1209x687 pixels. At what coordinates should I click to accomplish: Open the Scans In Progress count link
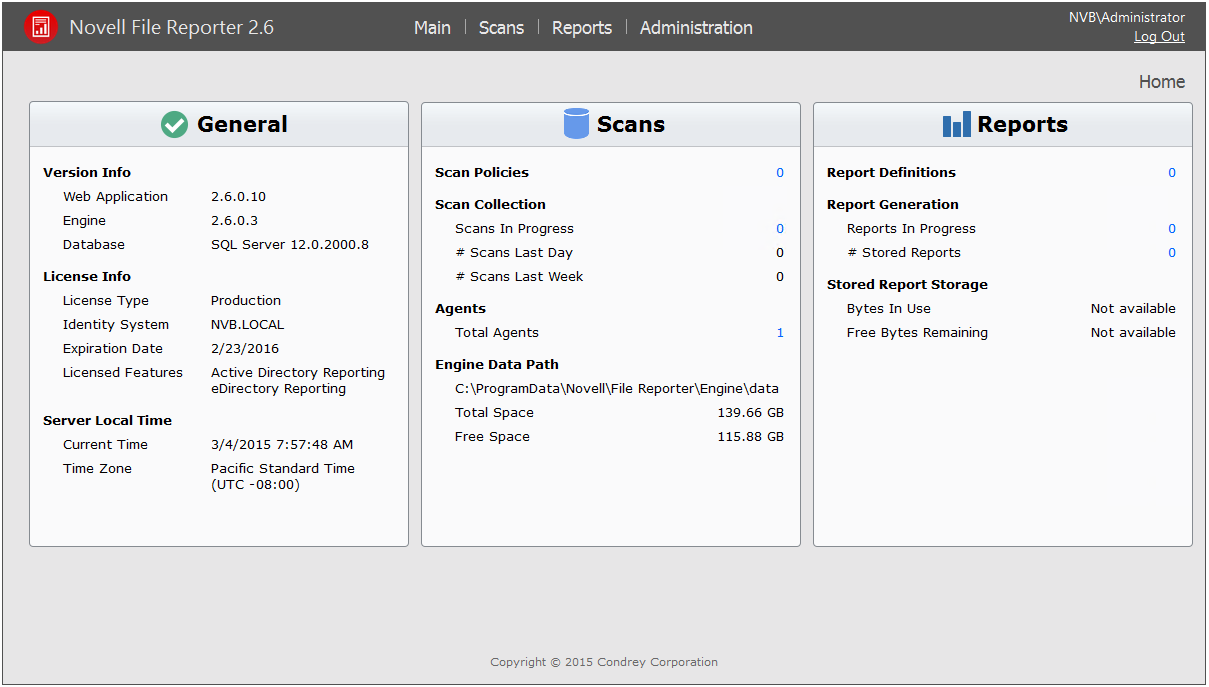click(x=780, y=229)
